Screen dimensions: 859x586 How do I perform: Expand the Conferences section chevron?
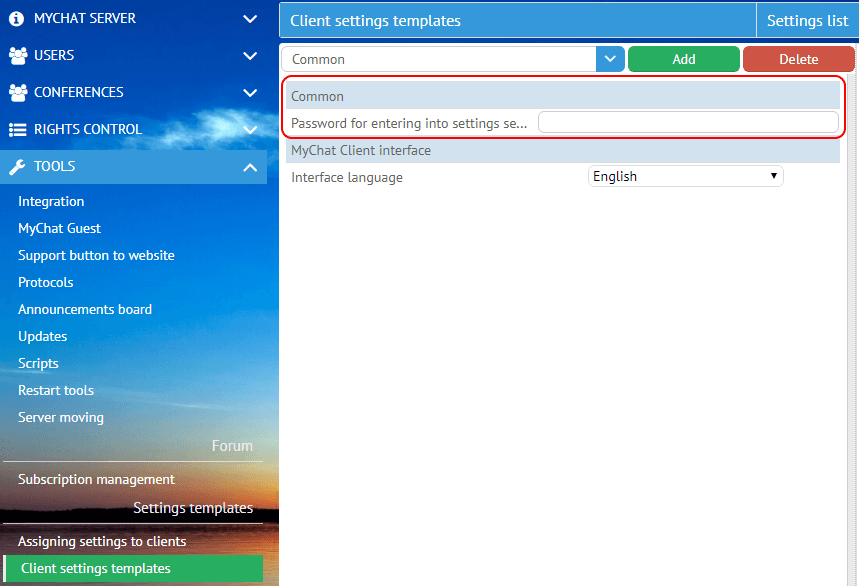pos(250,92)
